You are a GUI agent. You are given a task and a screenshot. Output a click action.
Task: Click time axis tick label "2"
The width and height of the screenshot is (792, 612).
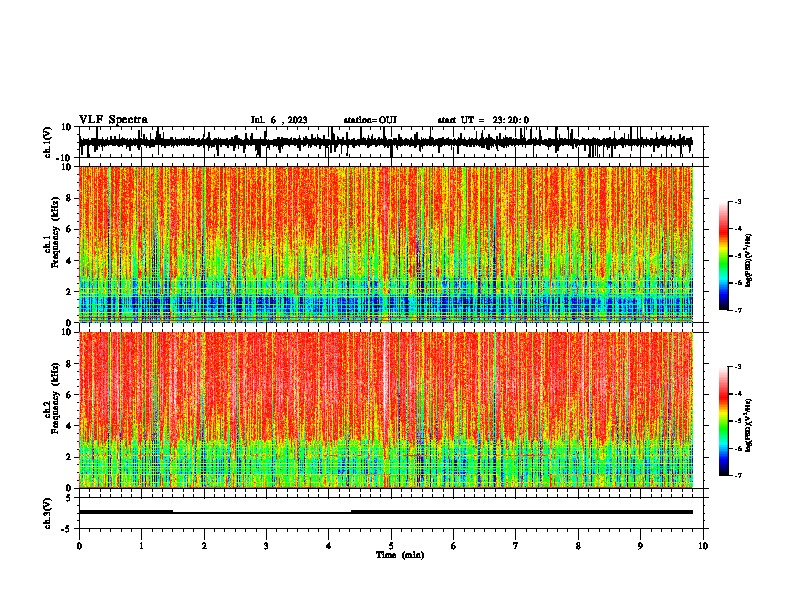tap(204, 546)
